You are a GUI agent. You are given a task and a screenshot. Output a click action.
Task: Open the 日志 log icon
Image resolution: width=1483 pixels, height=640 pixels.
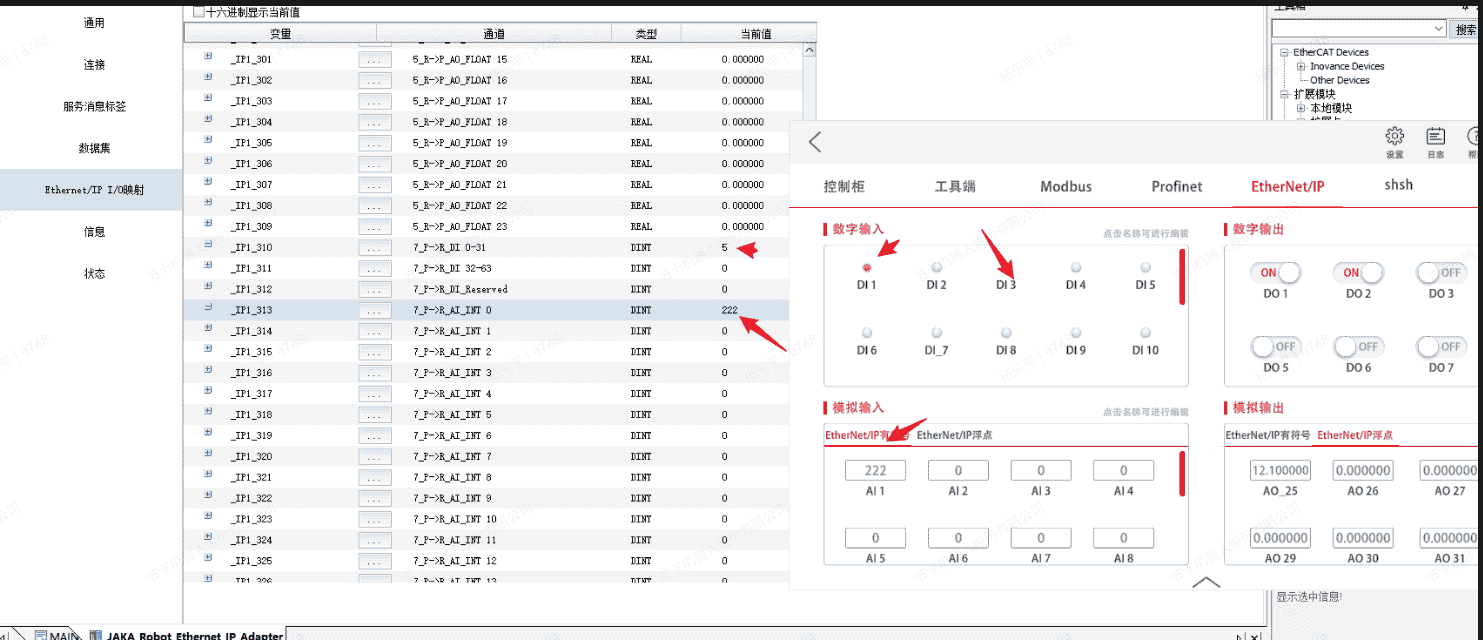tap(1435, 137)
